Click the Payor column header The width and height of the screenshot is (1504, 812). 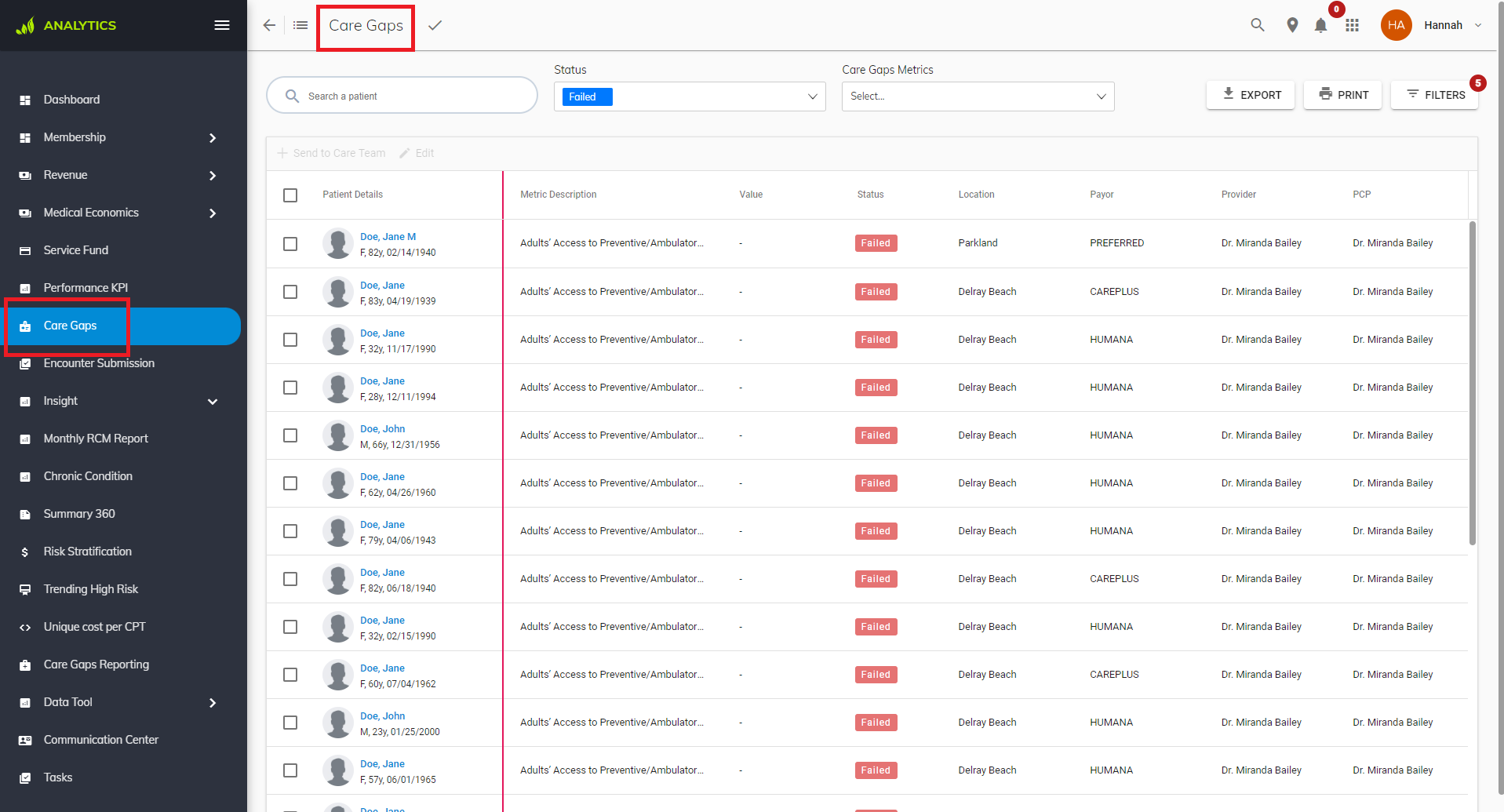pos(1102,195)
